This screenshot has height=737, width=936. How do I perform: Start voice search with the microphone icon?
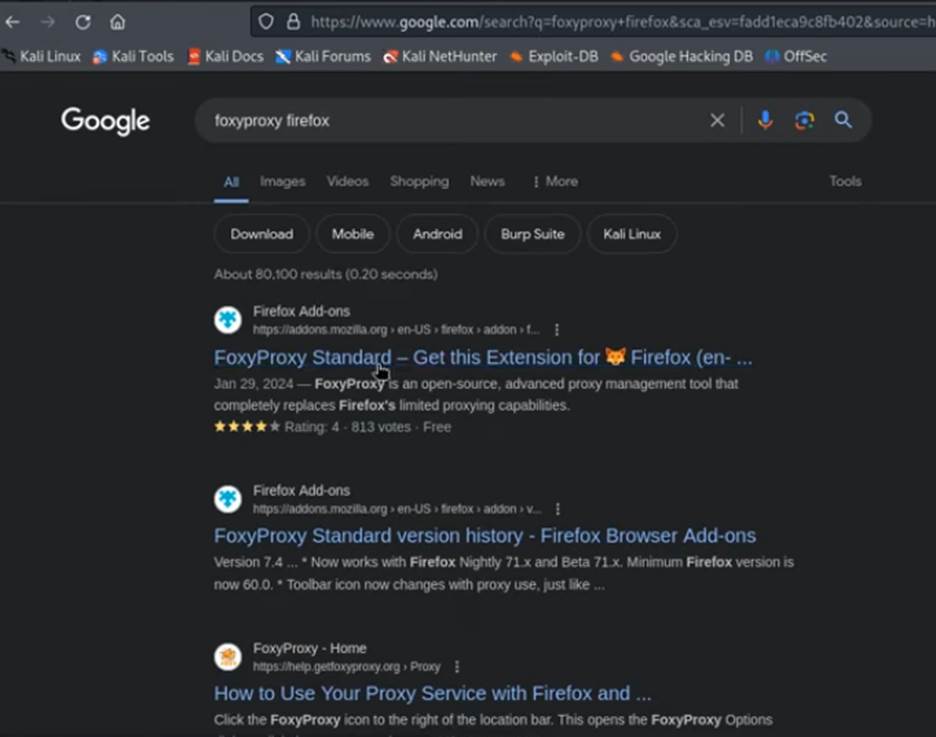tap(765, 121)
